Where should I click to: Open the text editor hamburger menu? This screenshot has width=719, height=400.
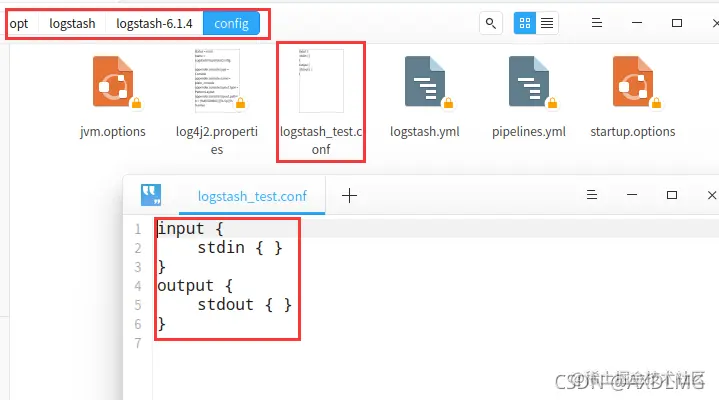[x=592, y=195]
